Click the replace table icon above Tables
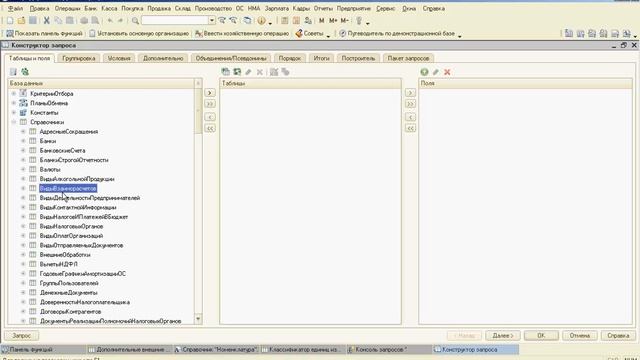 [237, 72]
